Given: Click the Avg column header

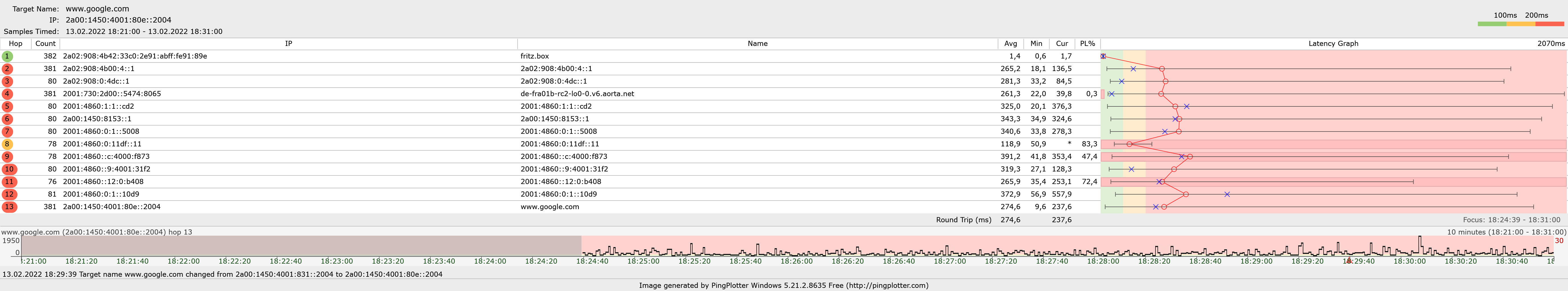Looking at the screenshot, I should point(1010,44).
